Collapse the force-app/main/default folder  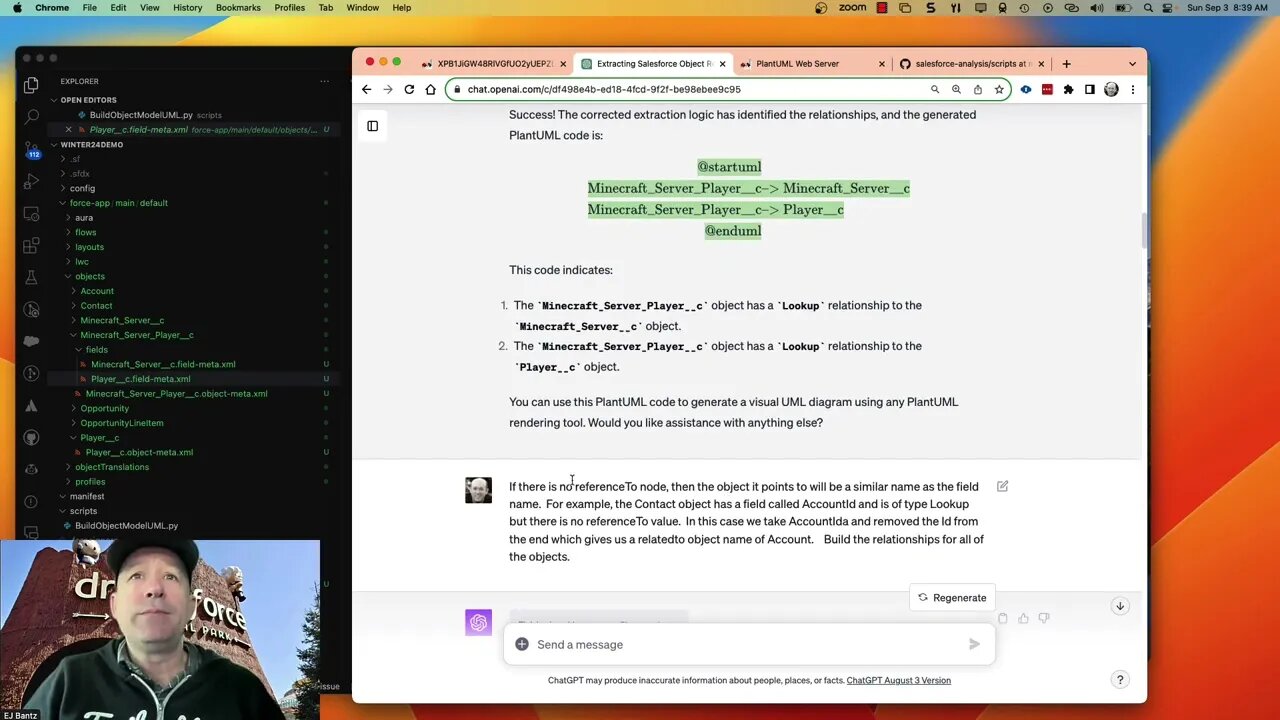point(118,203)
